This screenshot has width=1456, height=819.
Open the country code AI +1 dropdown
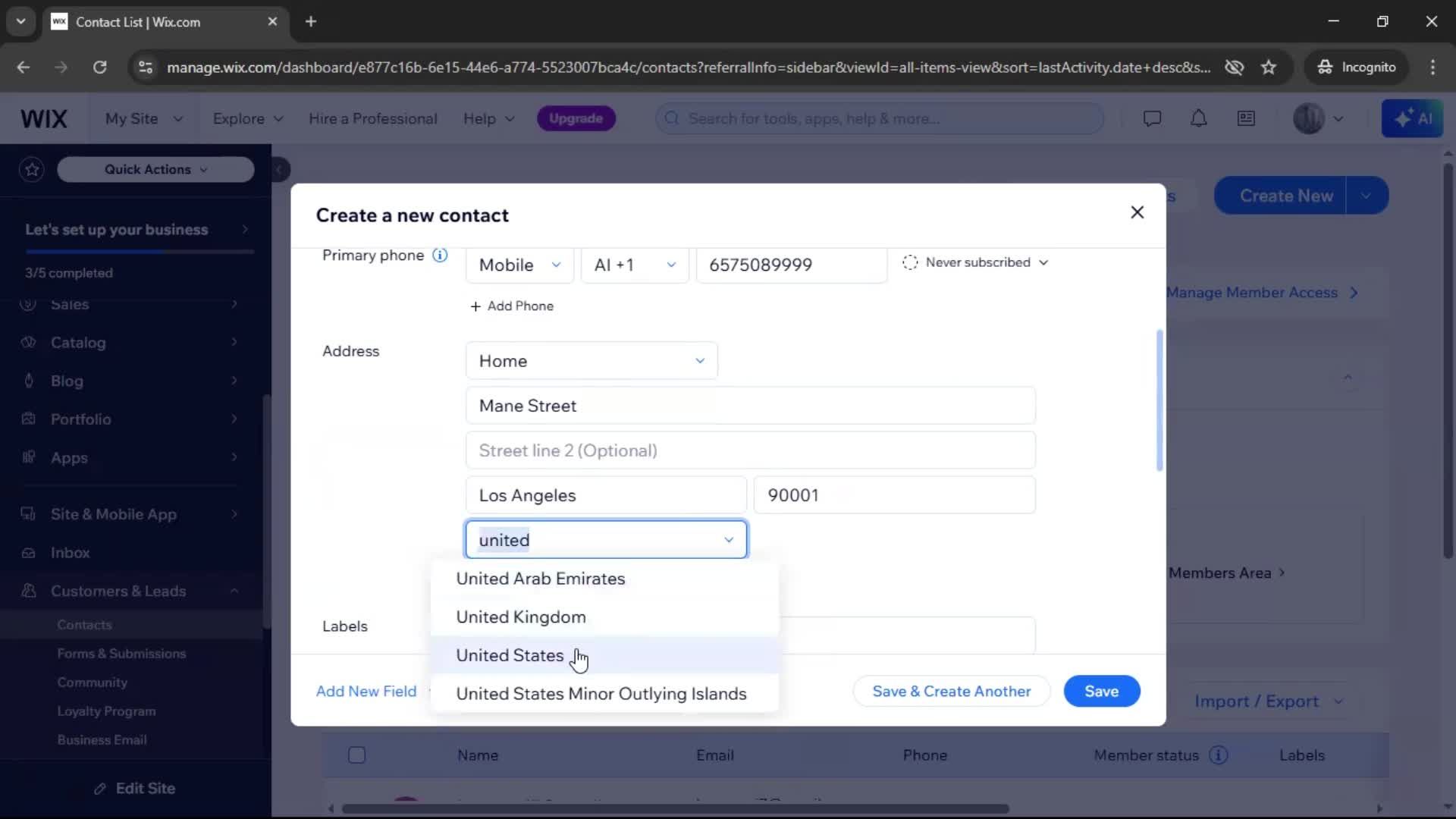635,265
